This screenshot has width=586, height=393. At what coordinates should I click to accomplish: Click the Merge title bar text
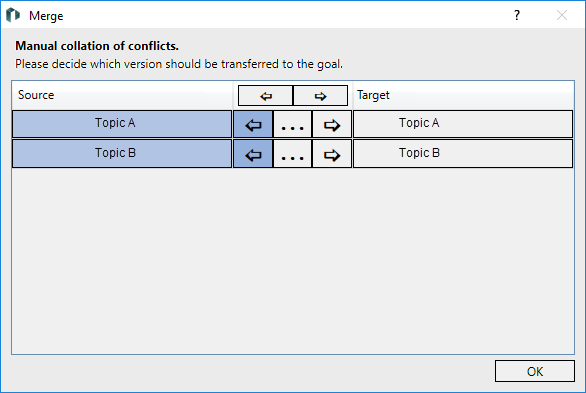(x=46, y=16)
